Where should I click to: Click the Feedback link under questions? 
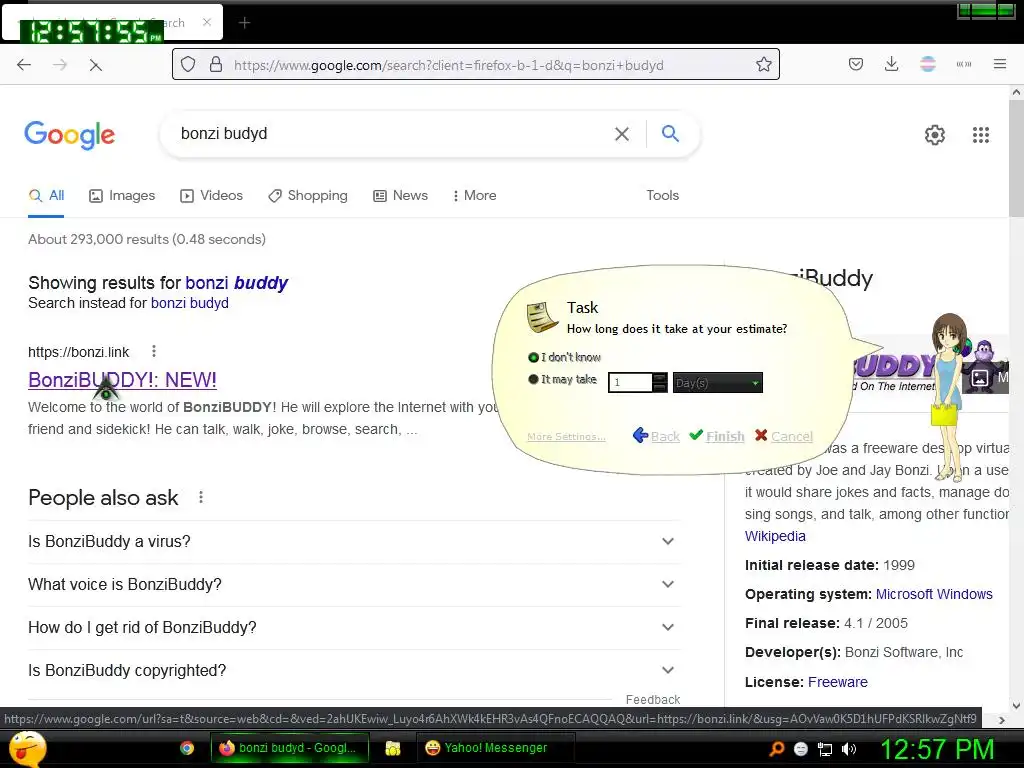click(652, 699)
